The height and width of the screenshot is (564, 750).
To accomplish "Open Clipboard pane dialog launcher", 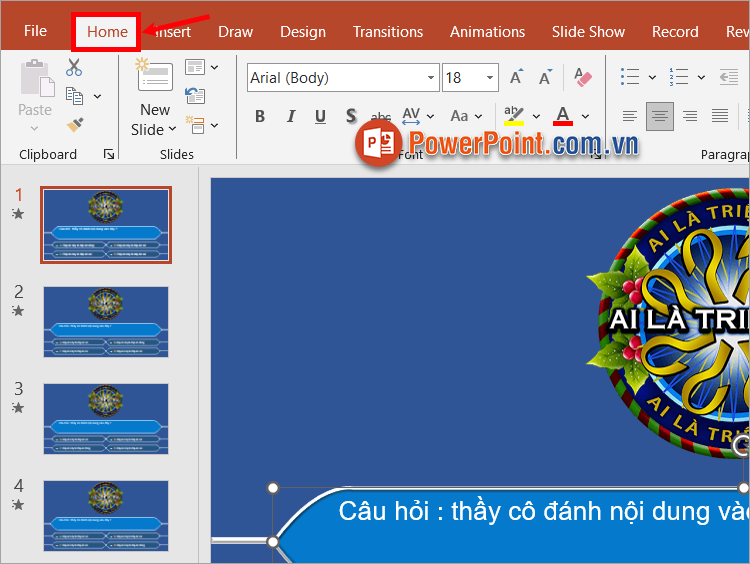I will 109,154.
